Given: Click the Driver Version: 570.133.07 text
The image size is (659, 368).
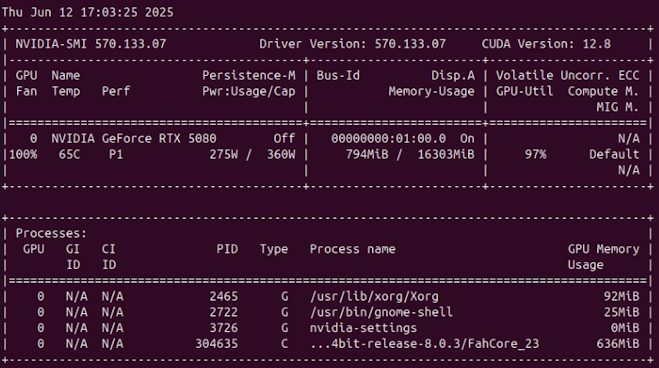Looking at the screenshot, I should click(x=352, y=44).
